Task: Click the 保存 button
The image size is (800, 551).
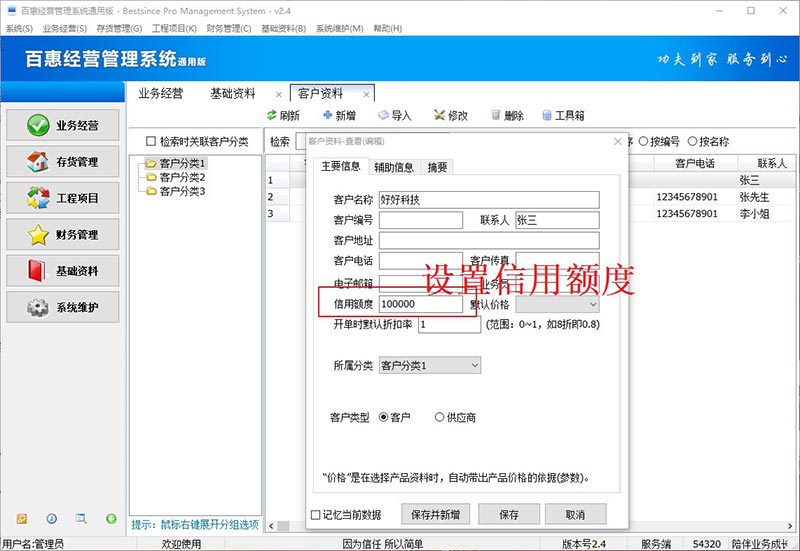Action: pyautogui.click(x=509, y=514)
